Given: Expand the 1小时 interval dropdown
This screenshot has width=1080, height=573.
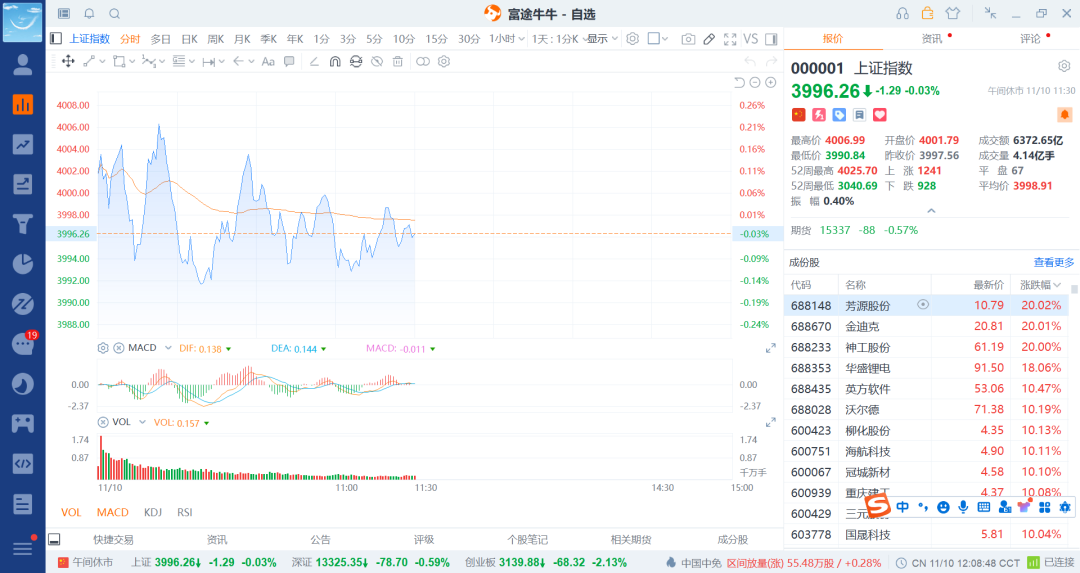Looking at the screenshot, I should pyautogui.click(x=507, y=39).
